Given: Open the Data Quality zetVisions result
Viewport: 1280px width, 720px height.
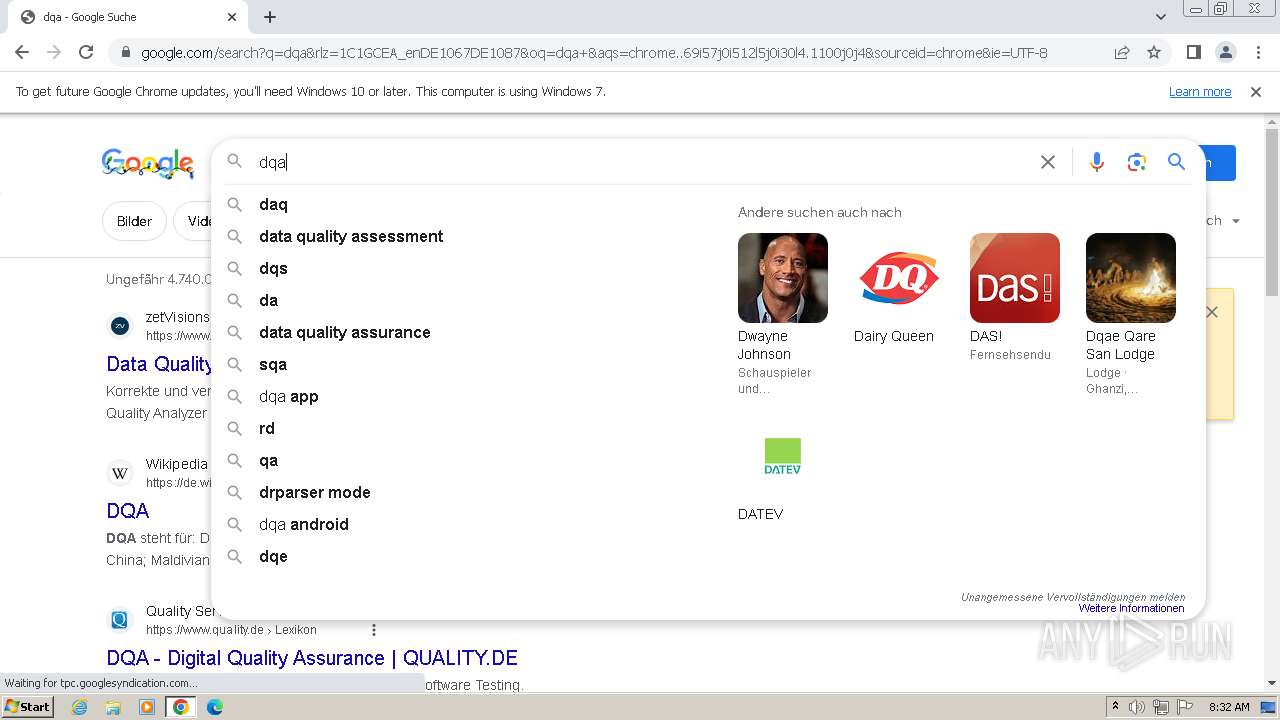Looking at the screenshot, I should 159,364.
